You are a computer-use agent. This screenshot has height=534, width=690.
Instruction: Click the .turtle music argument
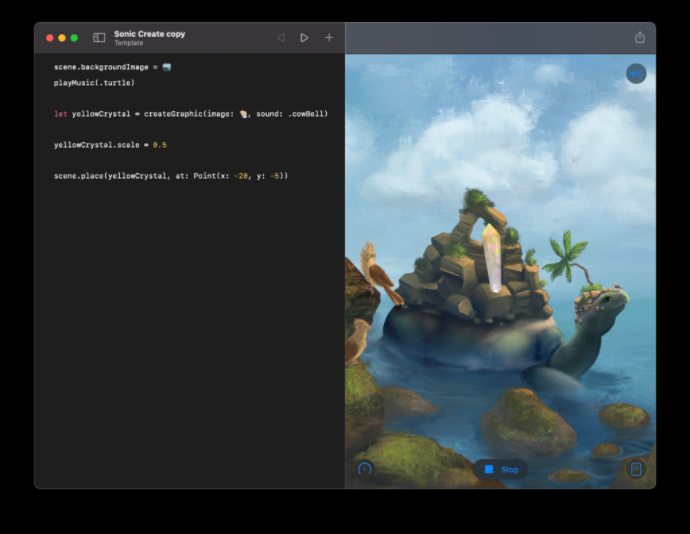[x=115, y=83]
